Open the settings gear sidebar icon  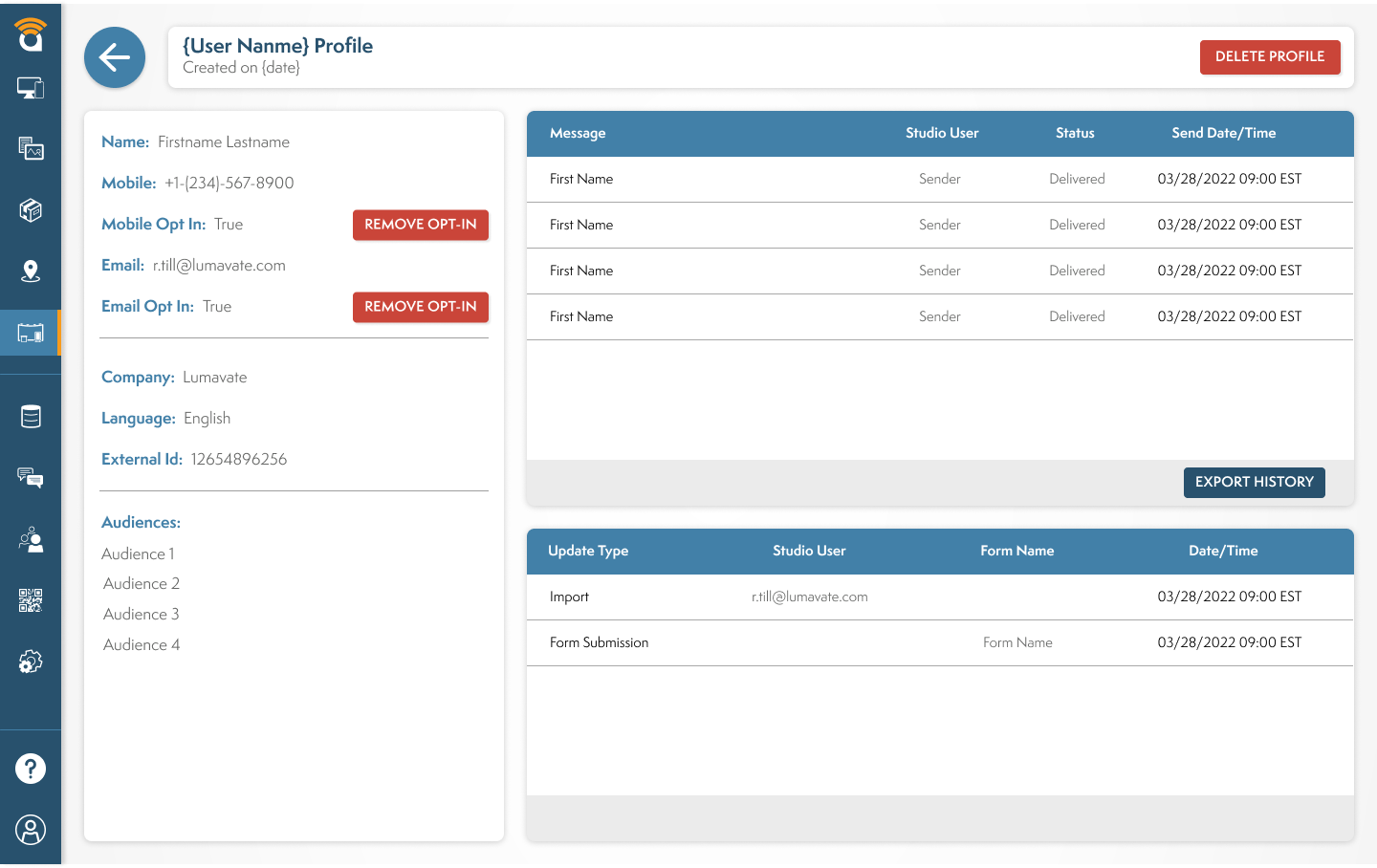pyautogui.click(x=31, y=662)
